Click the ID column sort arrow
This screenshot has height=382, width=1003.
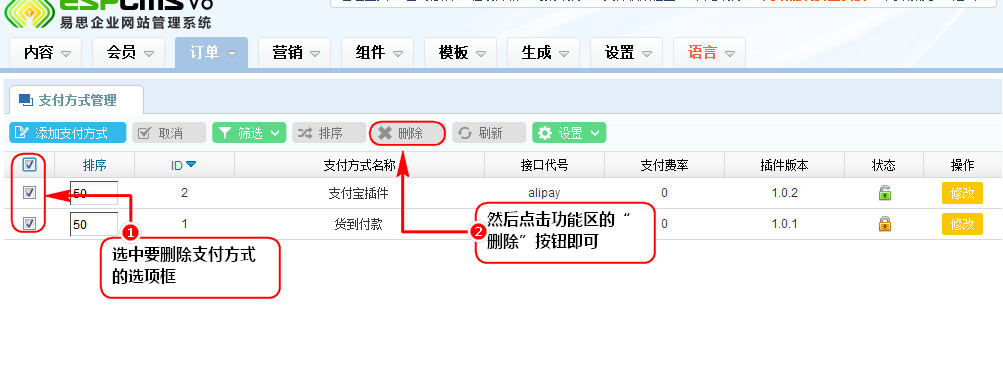tap(191, 165)
